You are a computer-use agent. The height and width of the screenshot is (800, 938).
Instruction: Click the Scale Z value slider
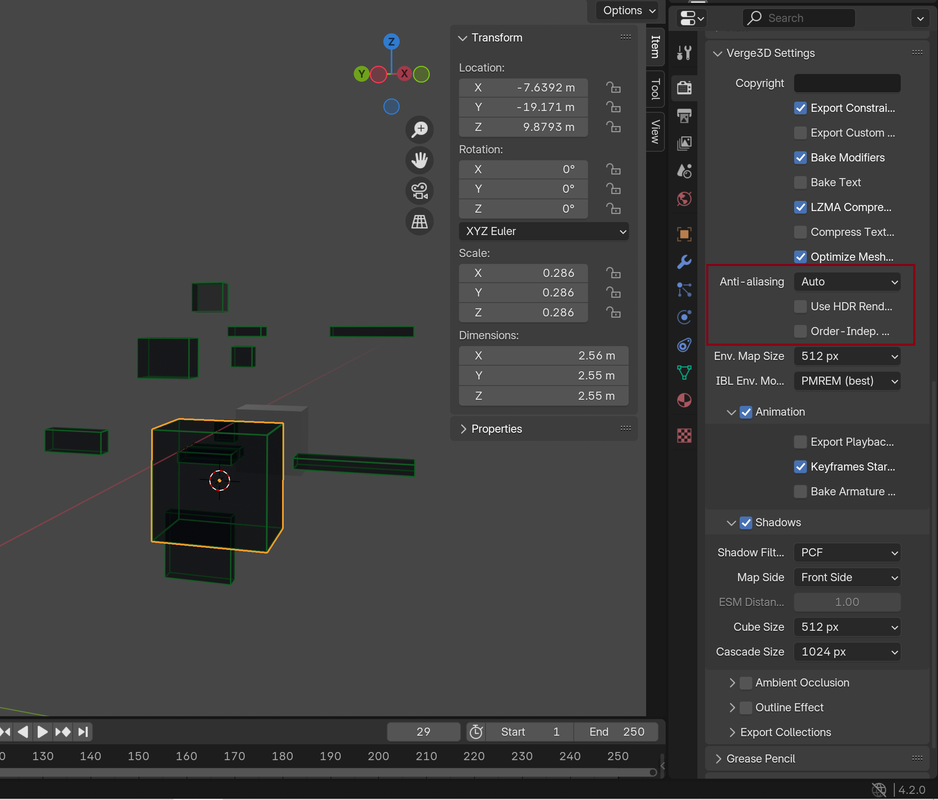[523, 312]
